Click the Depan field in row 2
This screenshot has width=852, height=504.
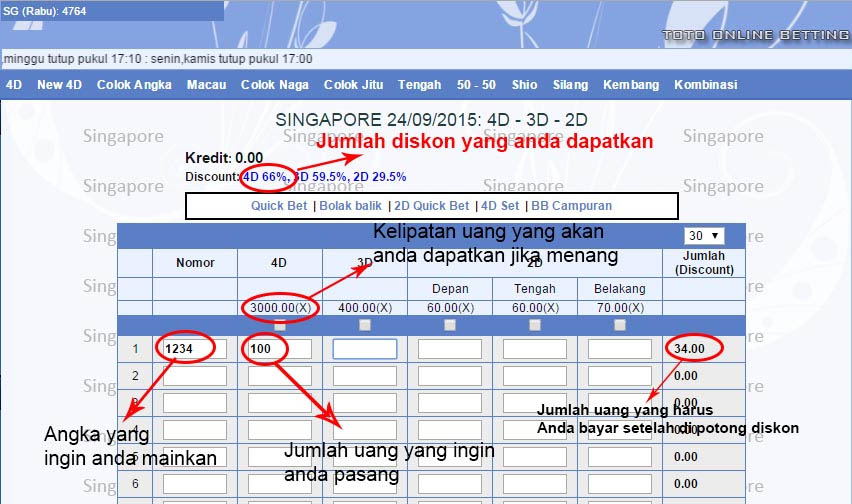[x=450, y=376]
